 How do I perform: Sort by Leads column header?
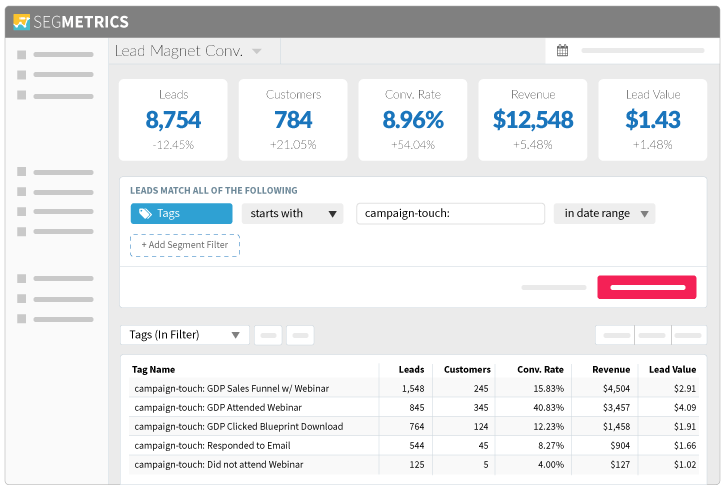click(412, 369)
